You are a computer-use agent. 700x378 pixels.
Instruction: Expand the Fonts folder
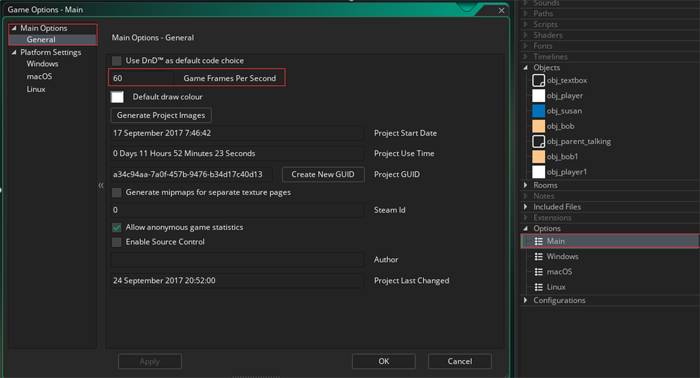525,46
